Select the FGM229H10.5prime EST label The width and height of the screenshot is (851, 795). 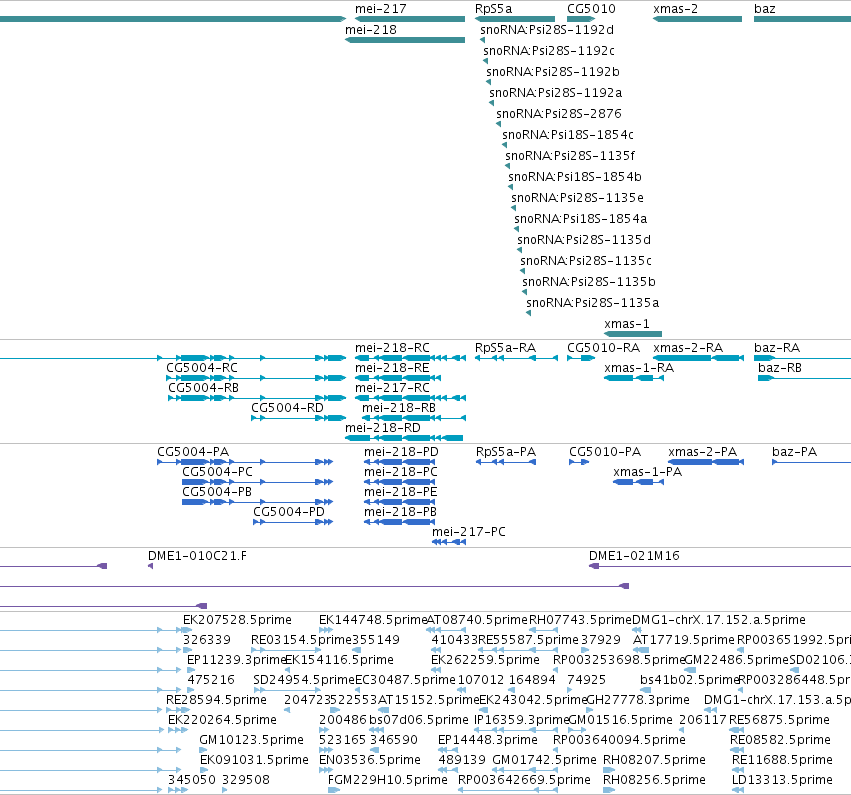click(388, 780)
